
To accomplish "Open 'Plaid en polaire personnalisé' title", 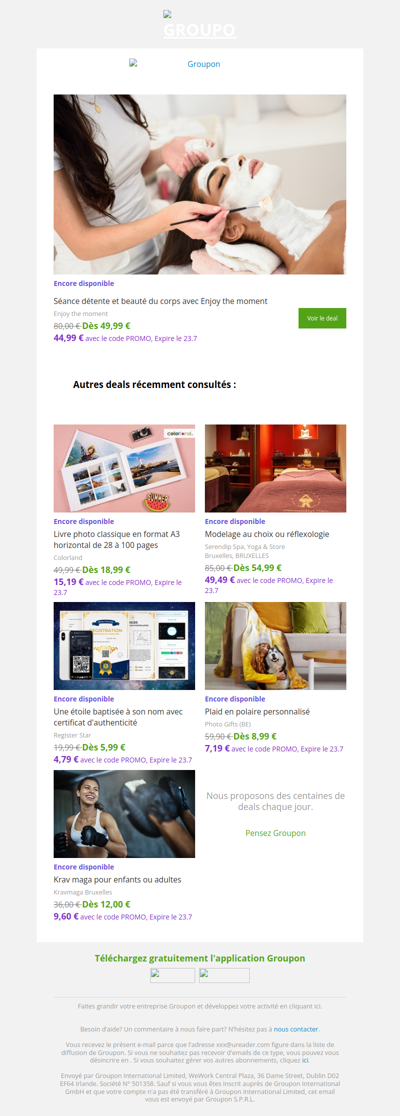I will [257, 711].
